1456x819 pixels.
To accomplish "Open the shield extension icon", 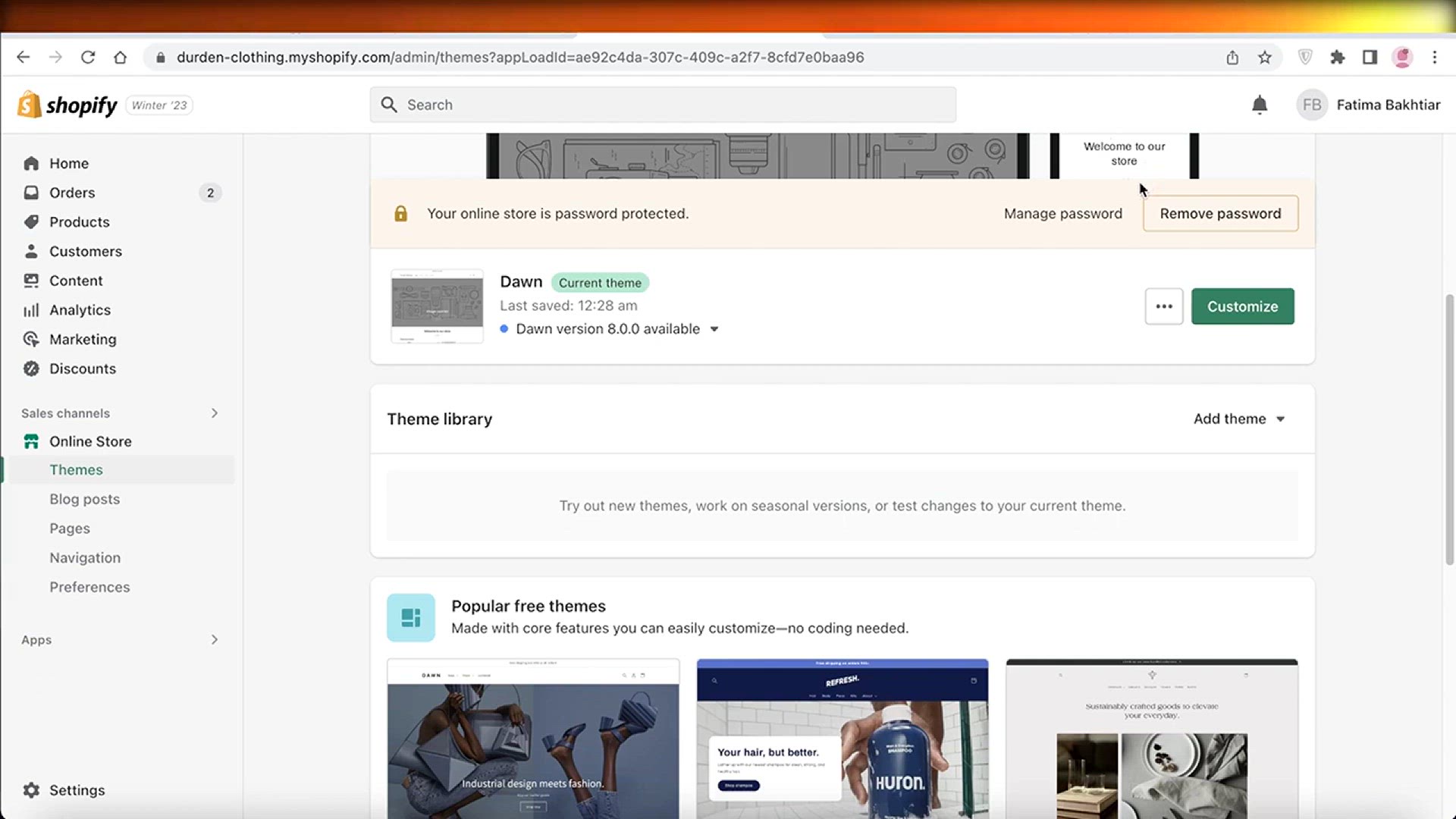I will [1305, 57].
